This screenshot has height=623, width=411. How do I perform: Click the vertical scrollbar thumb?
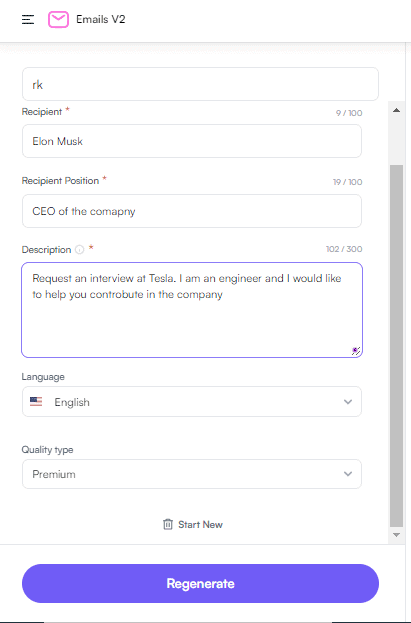point(396,346)
